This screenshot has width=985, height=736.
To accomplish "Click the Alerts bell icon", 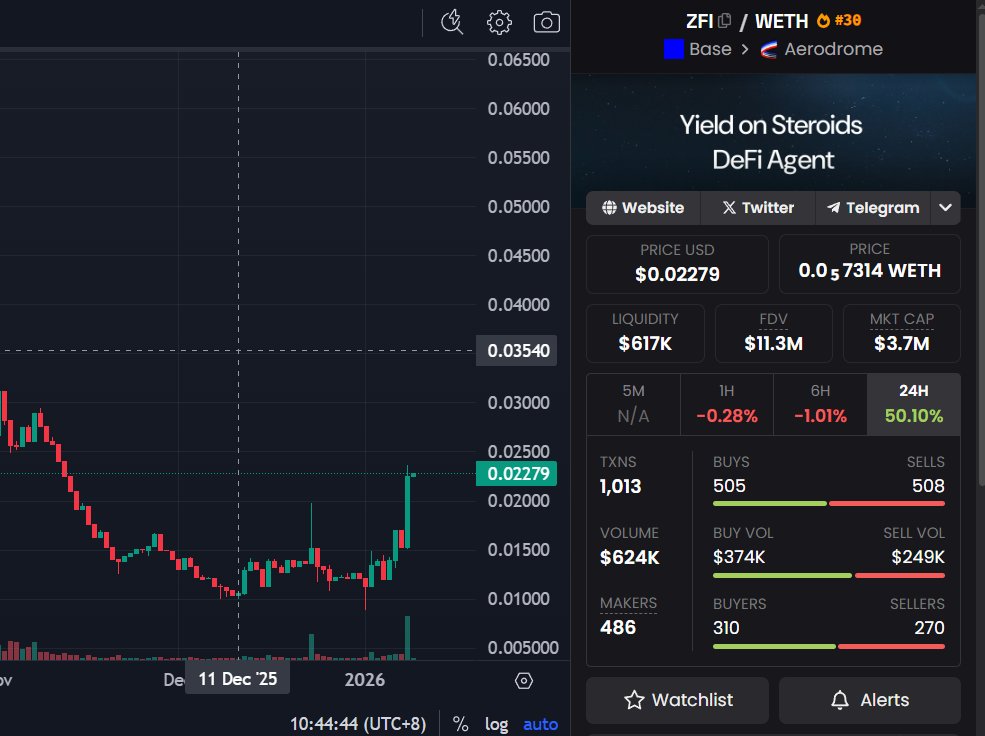I will click(840, 700).
